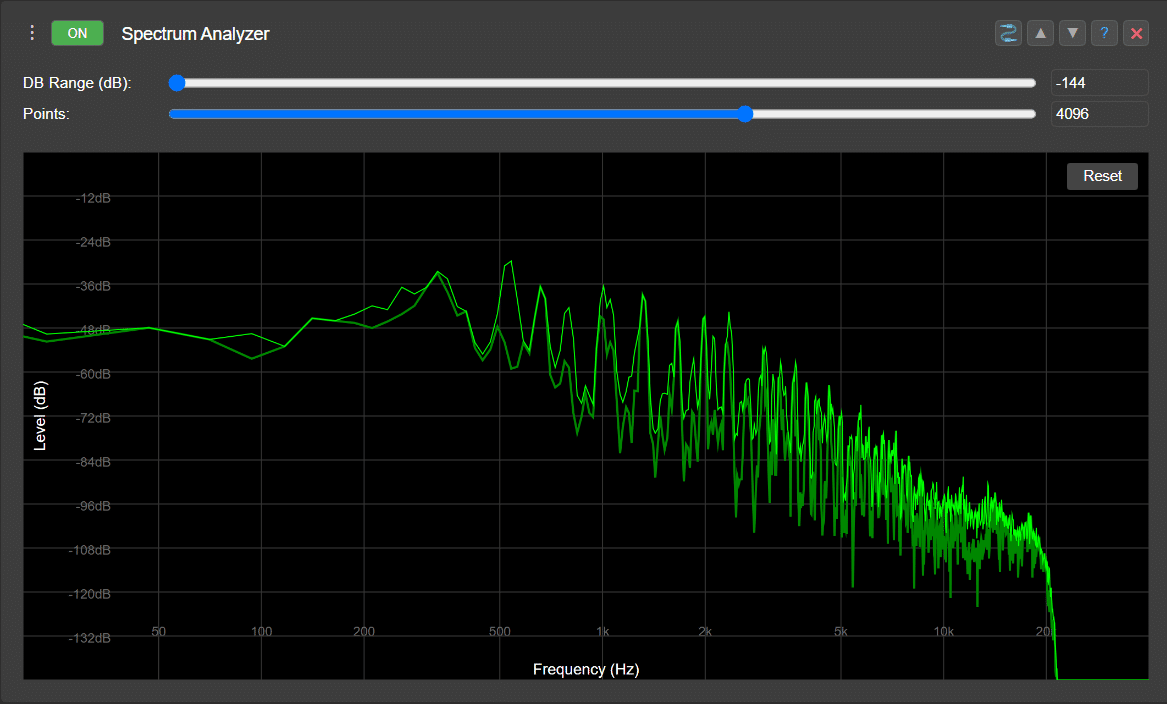Click the -132dB axis tick label
The image size is (1167, 704).
(89, 638)
